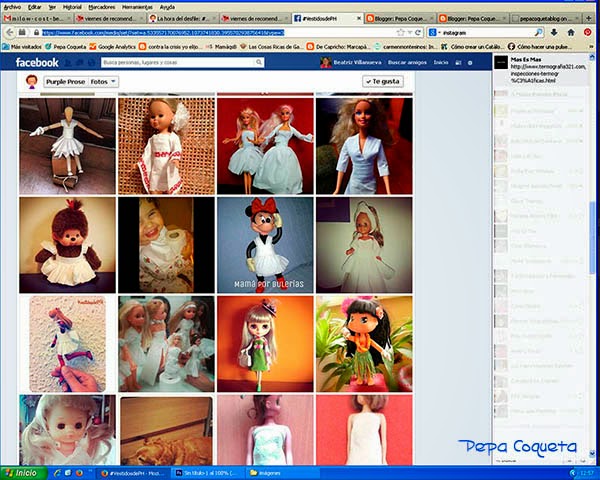Switch to the pepacoquetablog tab
Viewport: 600px width, 480px height.
[x=544, y=18]
